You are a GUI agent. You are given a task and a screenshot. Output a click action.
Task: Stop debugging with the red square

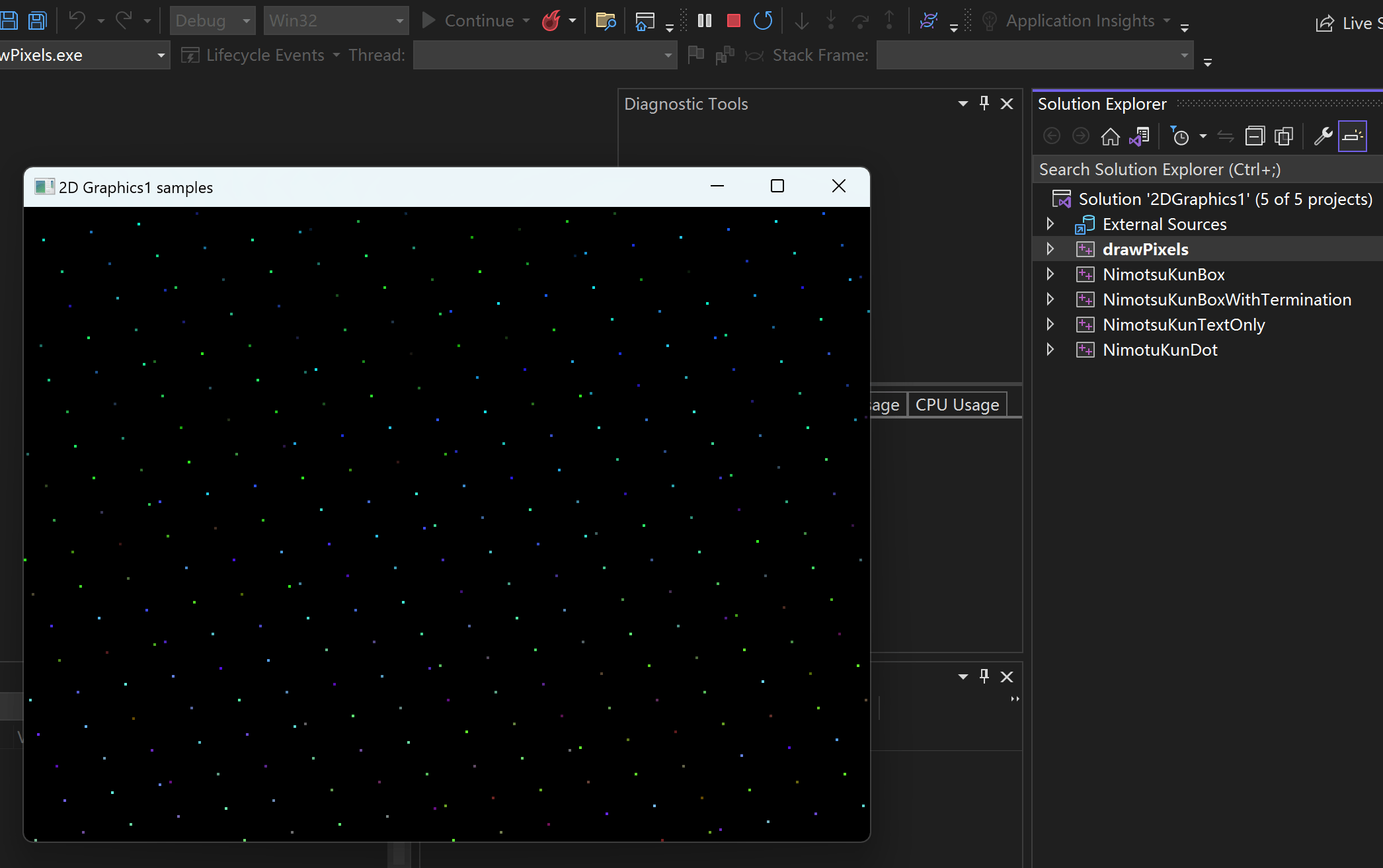[x=733, y=20]
